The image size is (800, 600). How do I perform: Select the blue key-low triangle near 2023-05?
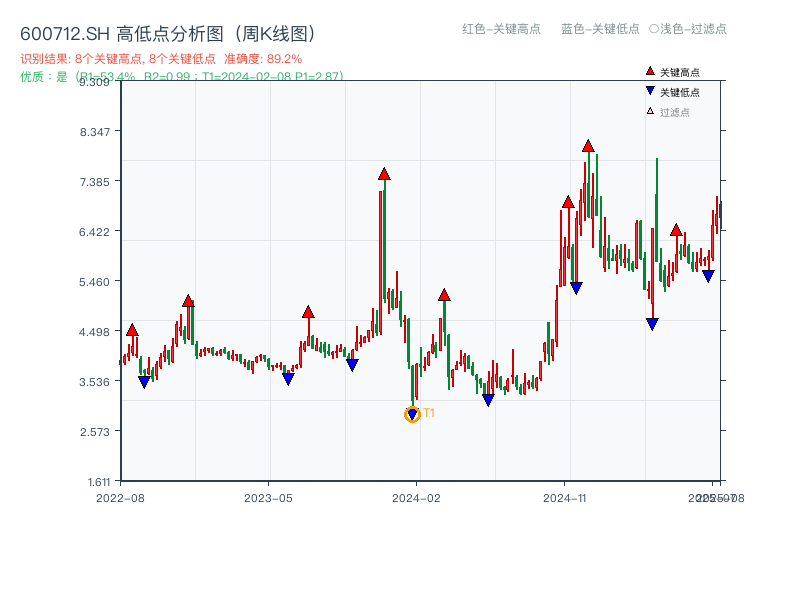[x=289, y=377]
